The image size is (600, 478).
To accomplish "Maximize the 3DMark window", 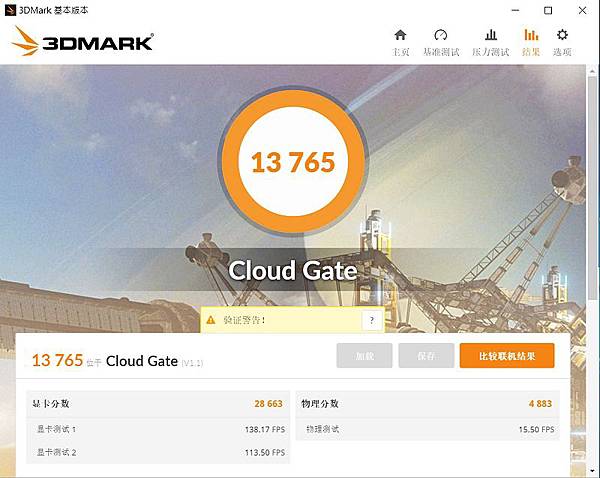I will tap(548, 10).
